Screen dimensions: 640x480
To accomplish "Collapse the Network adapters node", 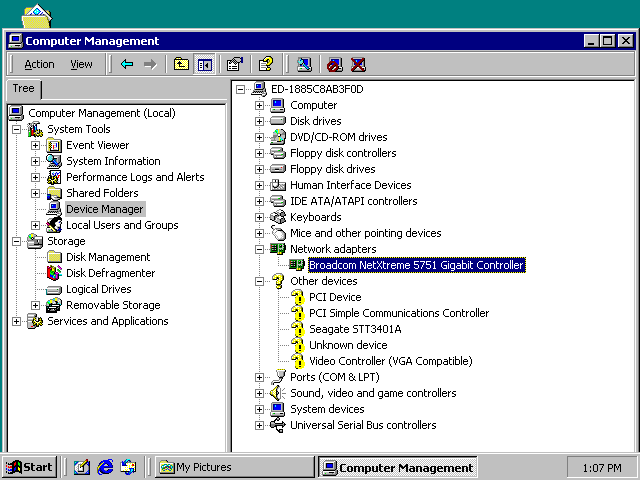I will [x=259, y=249].
